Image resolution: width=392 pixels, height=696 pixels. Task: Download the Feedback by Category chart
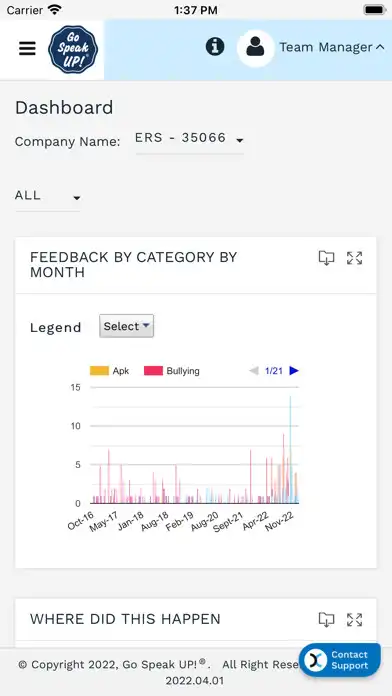point(326,258)
